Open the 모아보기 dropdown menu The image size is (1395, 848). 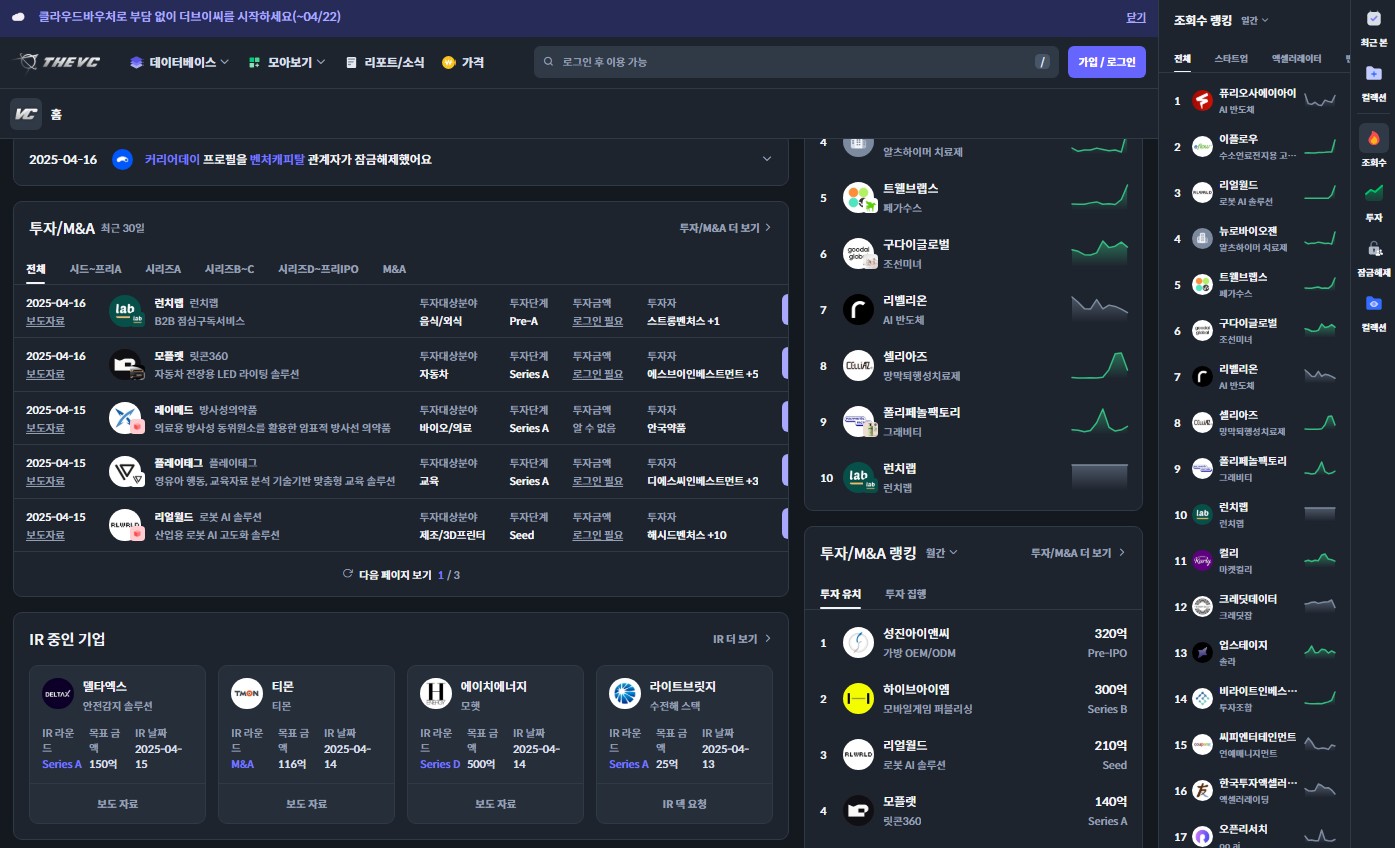click(287, 62)
